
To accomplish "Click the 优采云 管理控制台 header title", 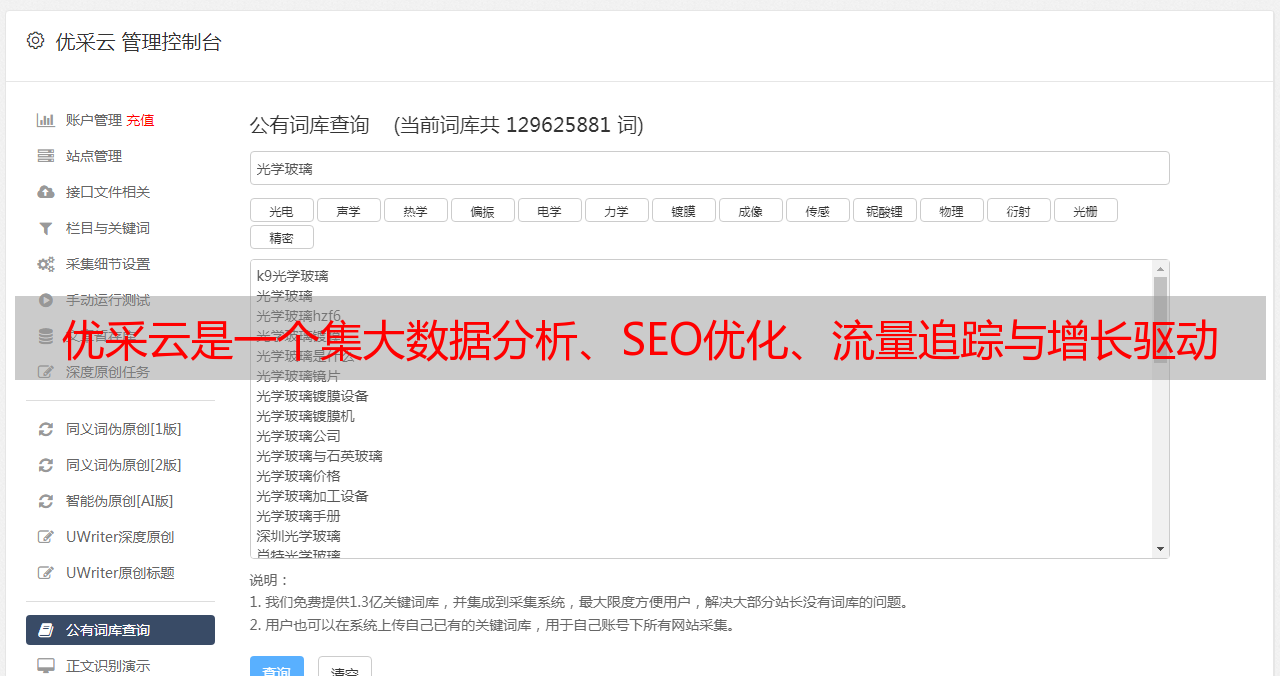I will [x=138, y=42].
